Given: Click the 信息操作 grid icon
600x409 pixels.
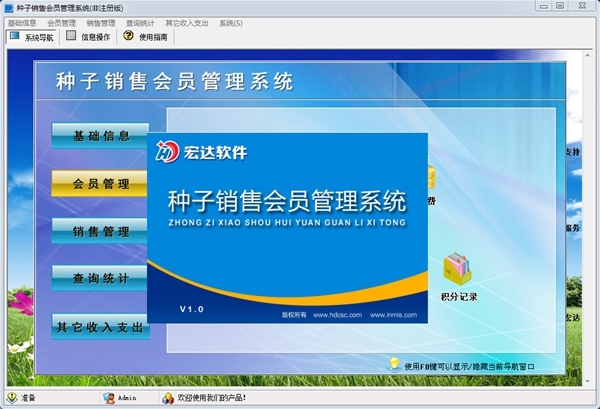Looking at the screenshot, I should click(71, 35).
